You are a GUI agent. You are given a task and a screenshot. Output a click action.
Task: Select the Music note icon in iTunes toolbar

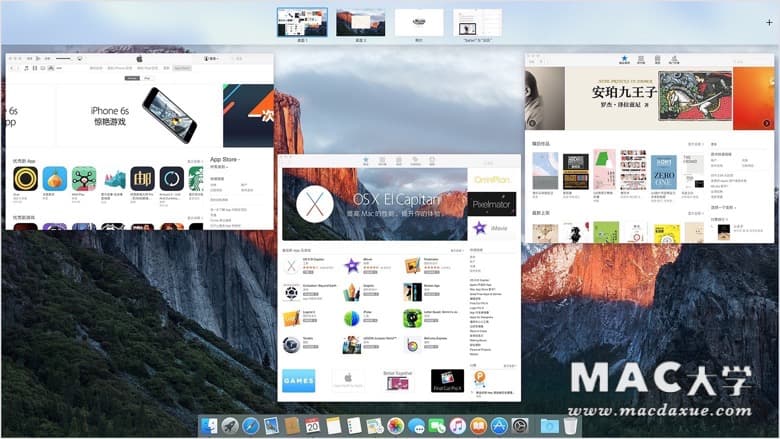click(26, 68)
